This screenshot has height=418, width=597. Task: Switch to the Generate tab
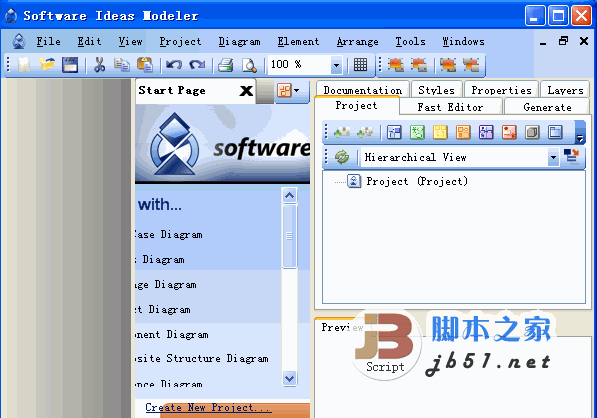pyautogui.click(x=547, y=107)
